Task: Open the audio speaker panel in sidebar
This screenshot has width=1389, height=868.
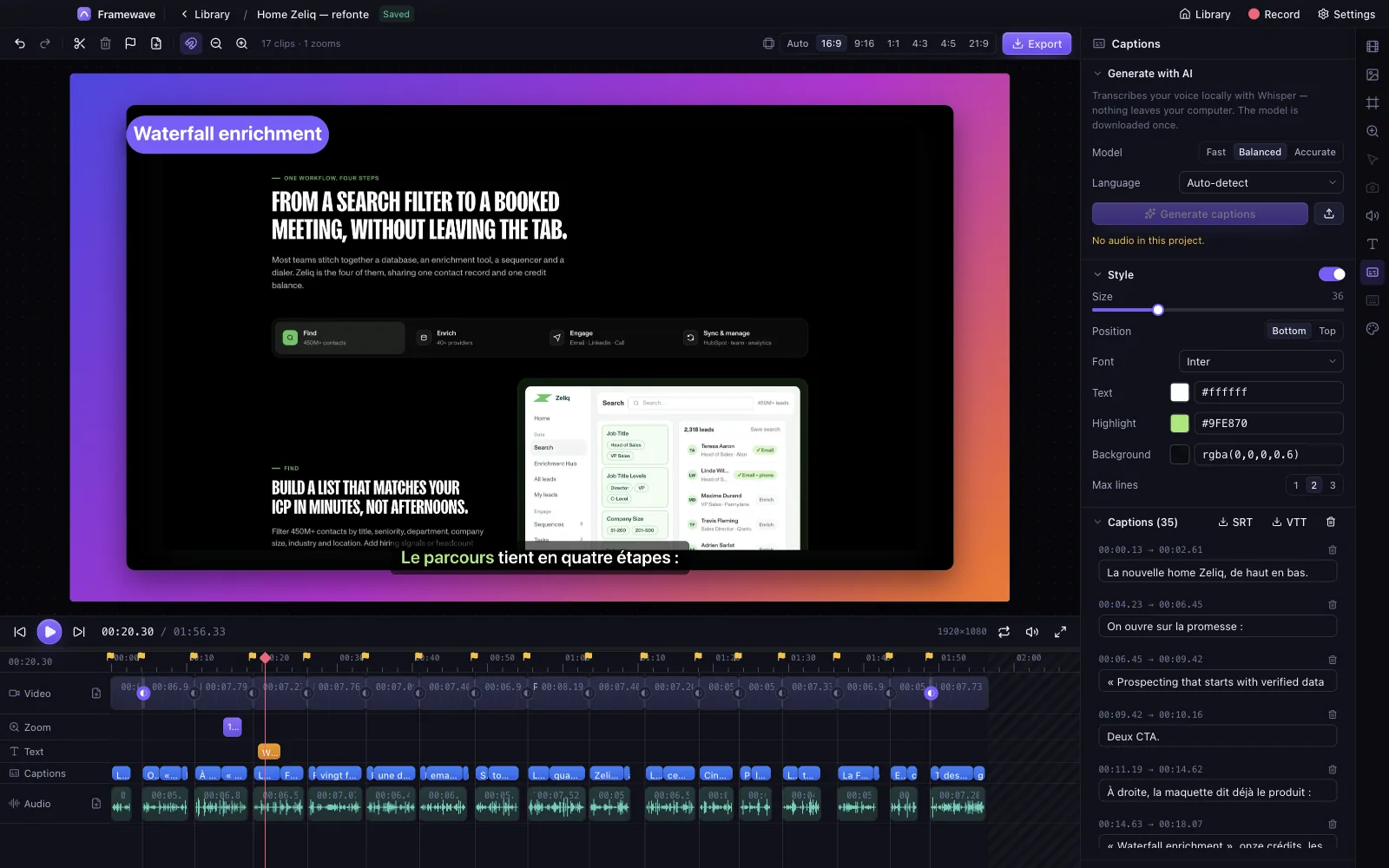Action: [x=1373, y=216]
